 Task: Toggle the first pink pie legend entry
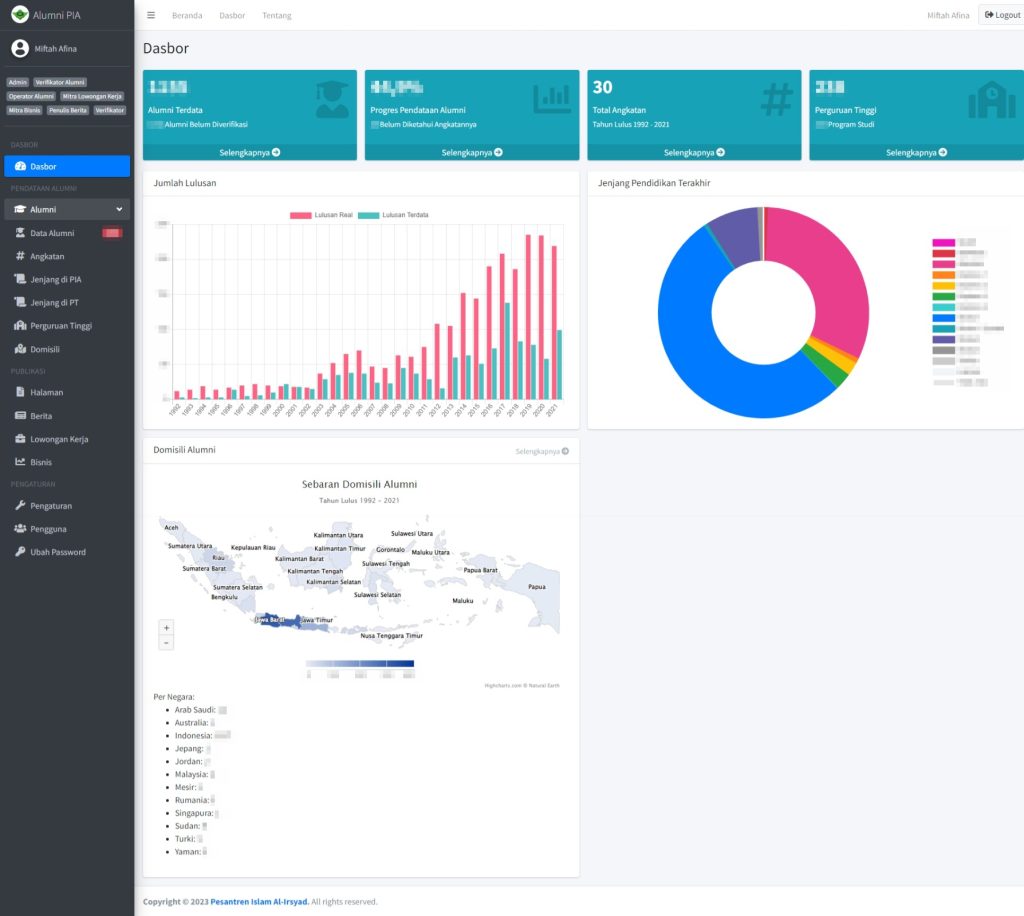click(944, 243)
